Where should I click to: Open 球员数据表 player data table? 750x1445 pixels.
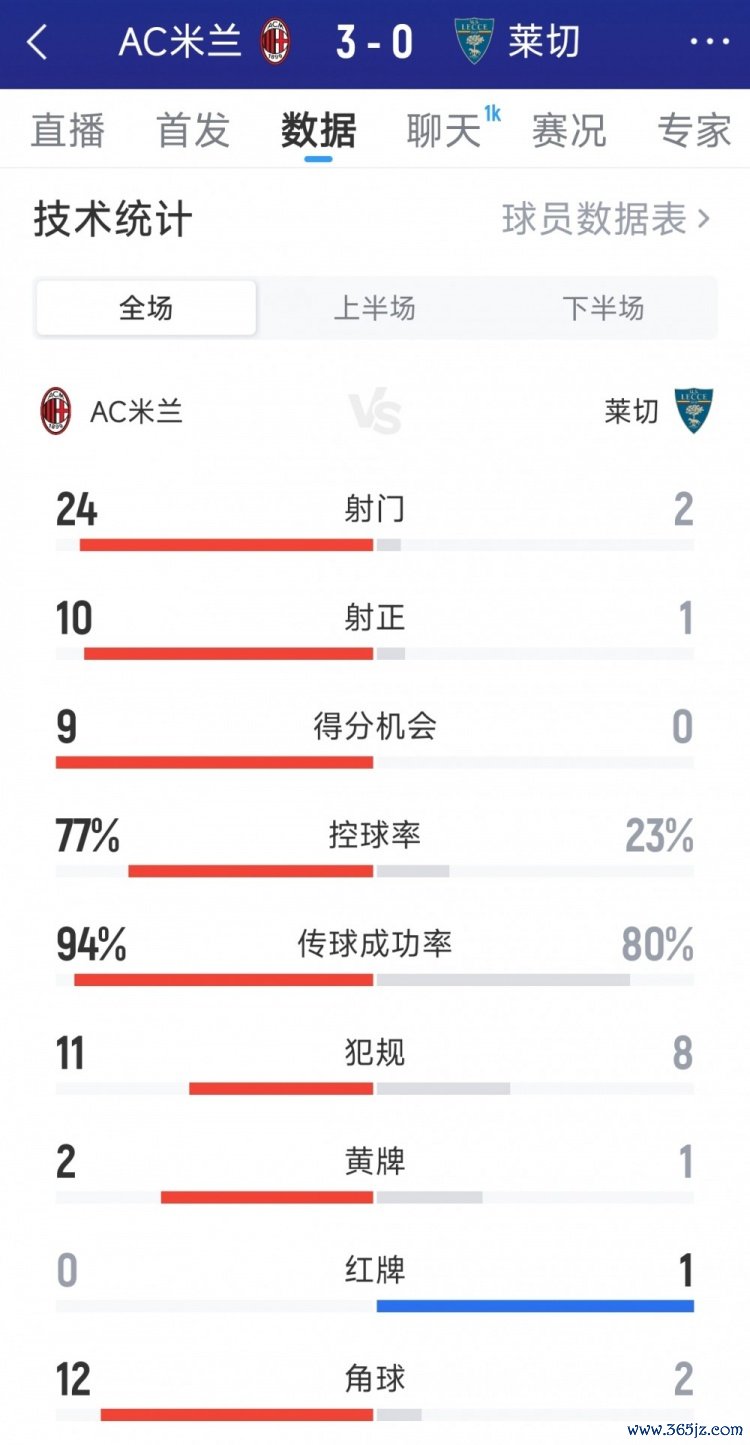point(605,219)
